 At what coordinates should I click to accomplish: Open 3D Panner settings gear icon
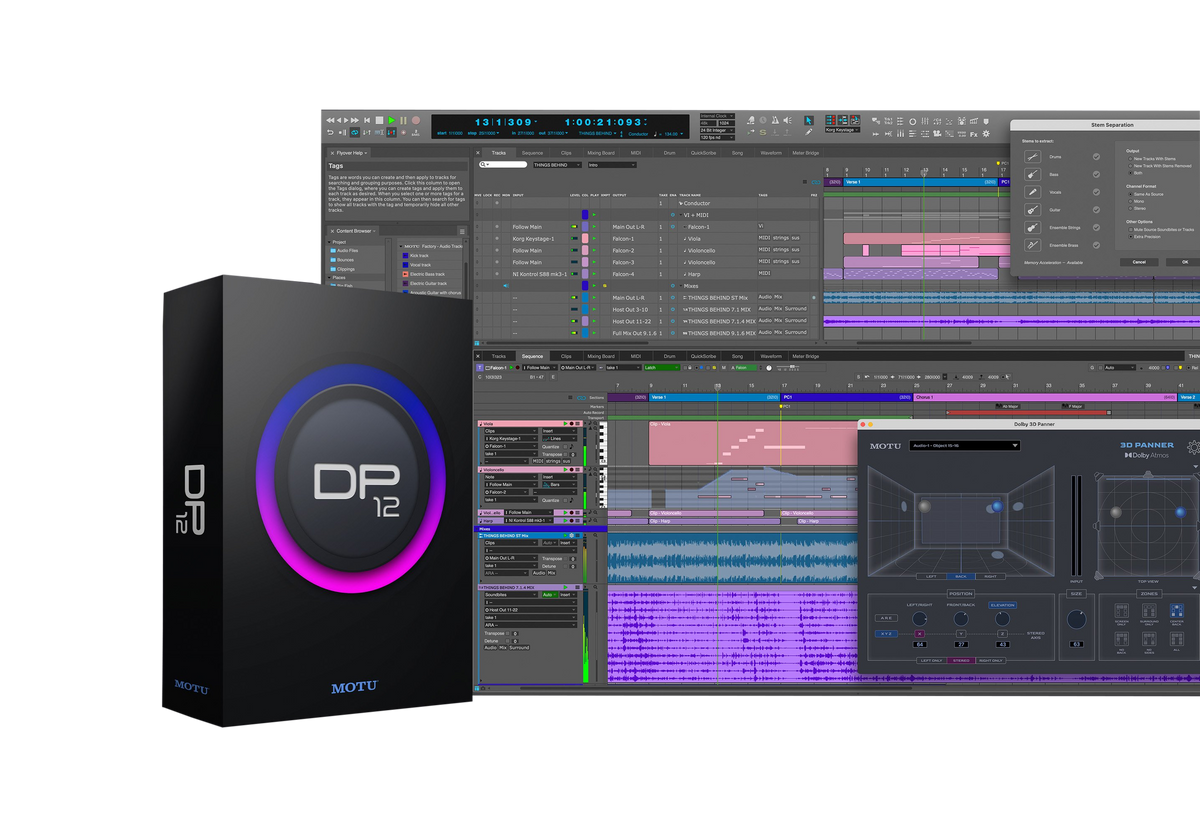1193,447
